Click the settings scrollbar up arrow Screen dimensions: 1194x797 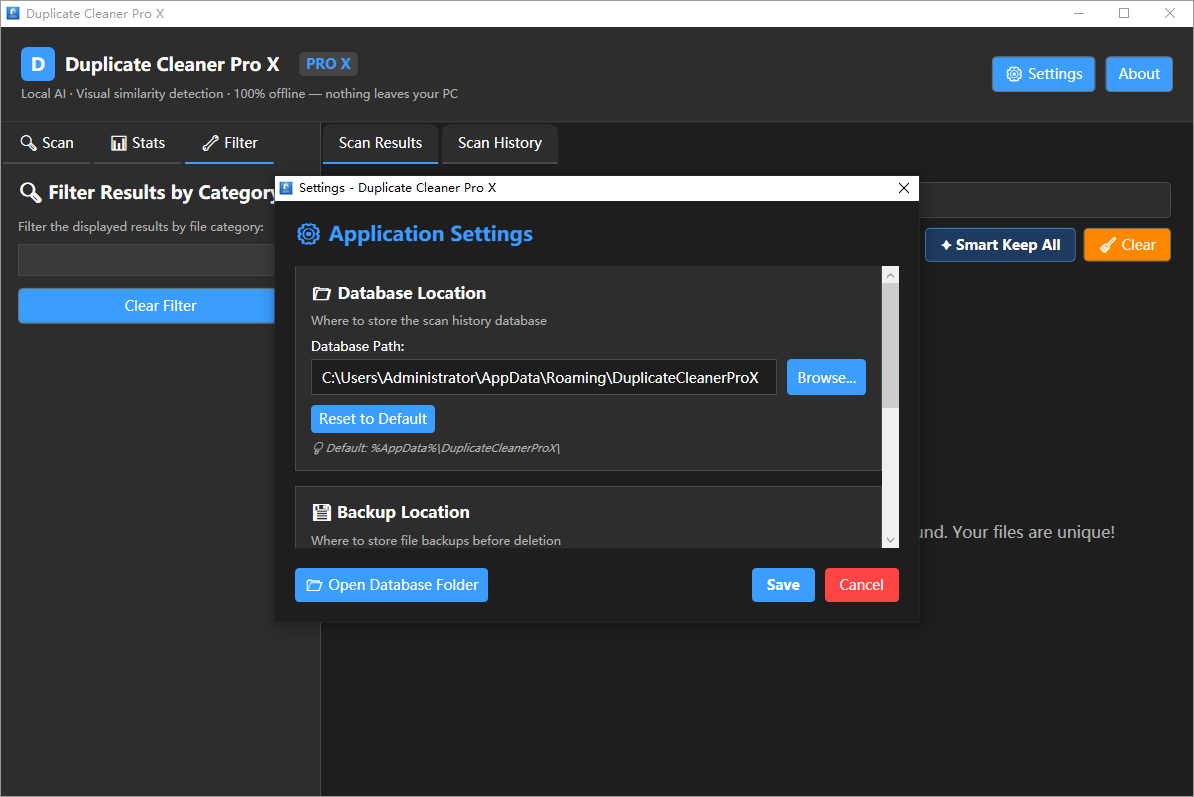coord(890,275)
